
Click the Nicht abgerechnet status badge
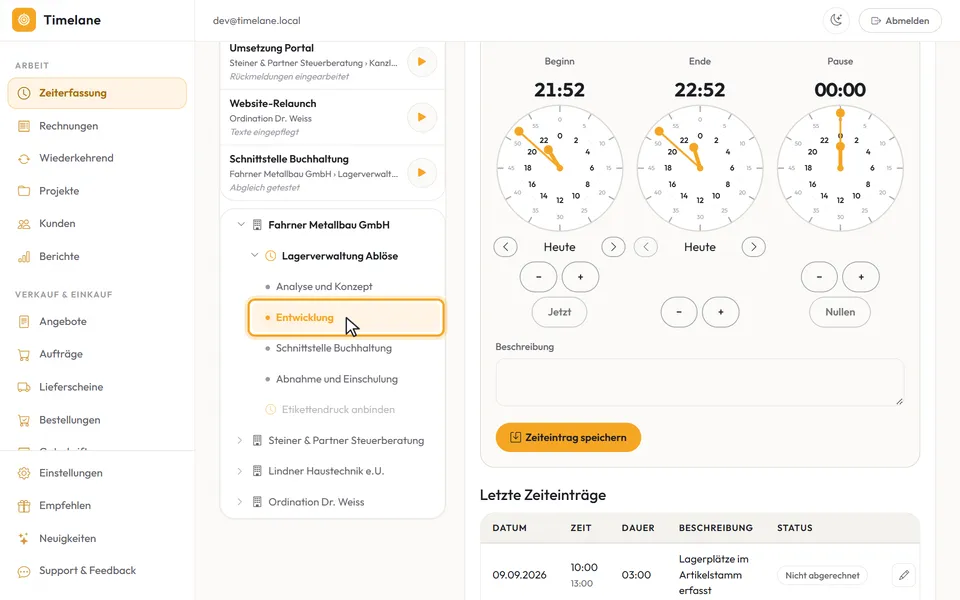822,576
